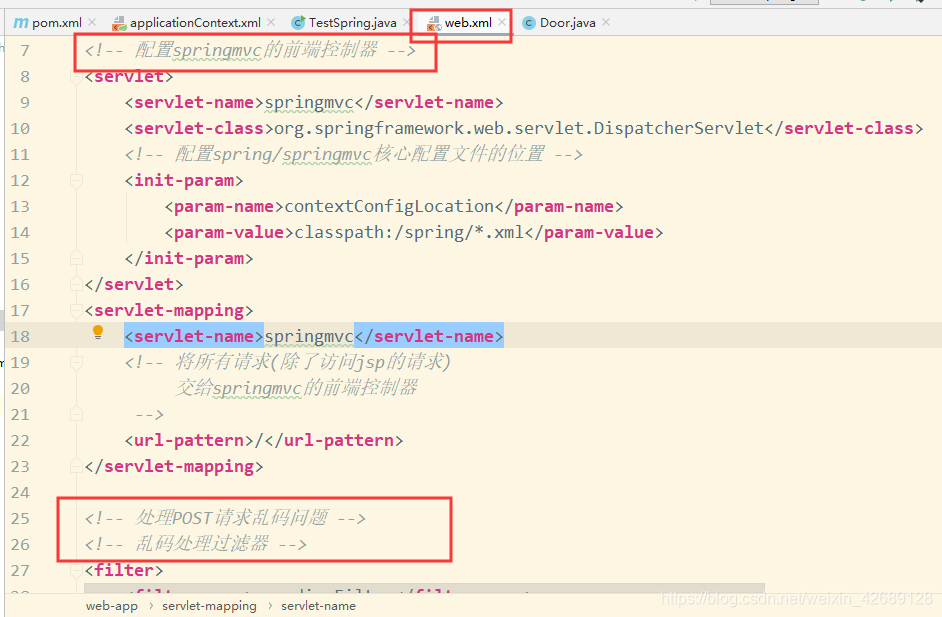
Task: Click the Maven icon on pom.xml tab
Action: pos(20,23)
